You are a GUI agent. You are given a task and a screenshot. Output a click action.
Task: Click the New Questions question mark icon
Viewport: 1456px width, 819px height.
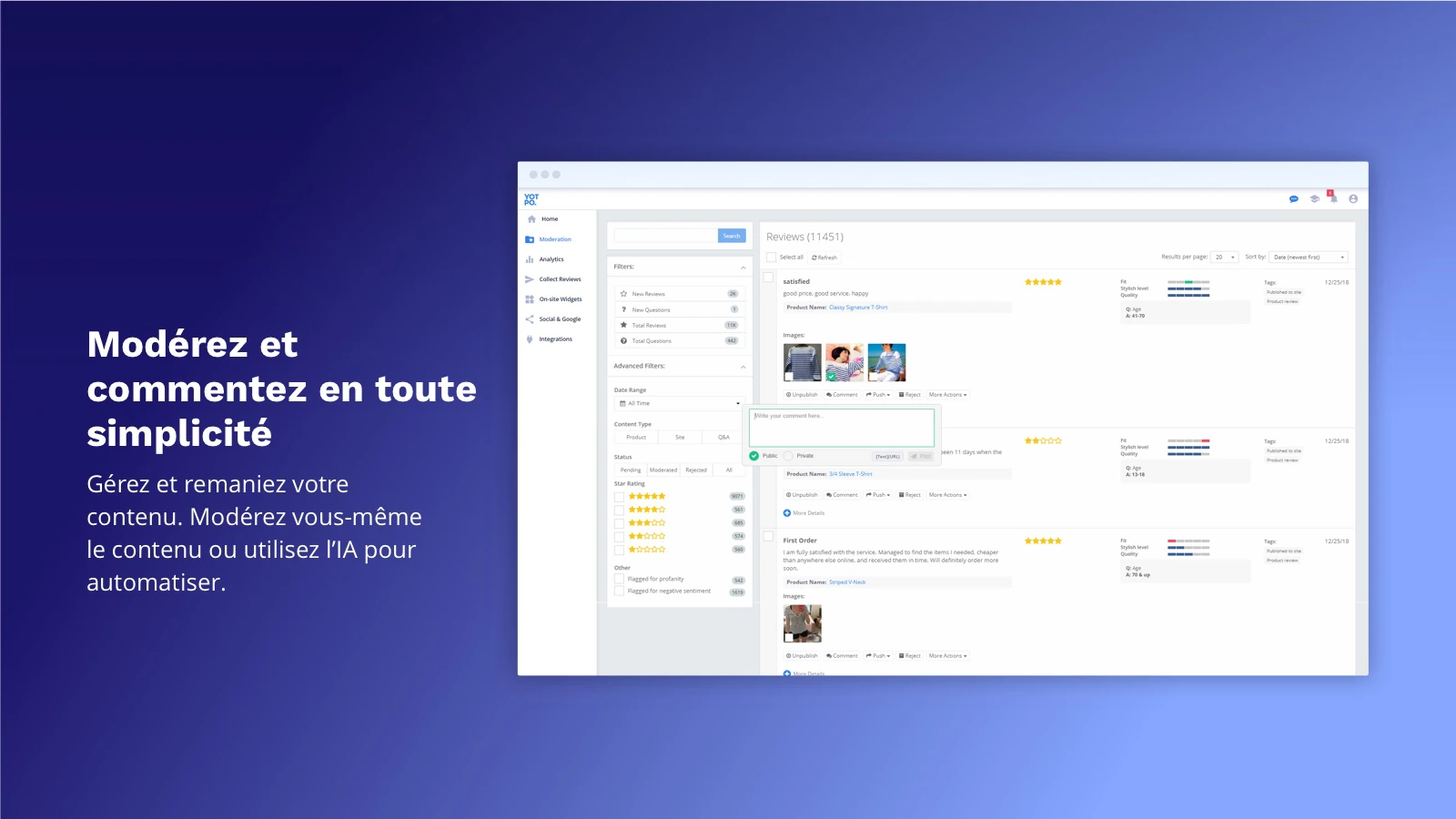tap(623, 309)
